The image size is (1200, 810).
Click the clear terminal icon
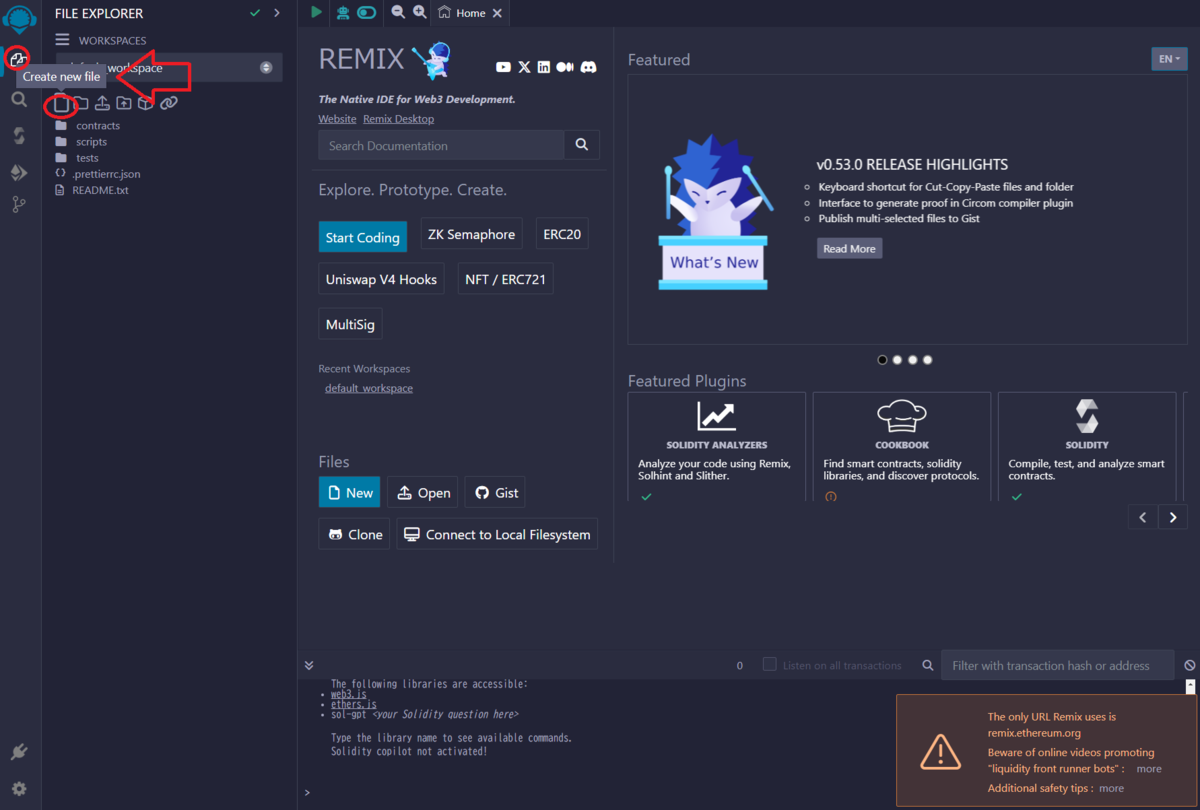(x=1190, y=665)
